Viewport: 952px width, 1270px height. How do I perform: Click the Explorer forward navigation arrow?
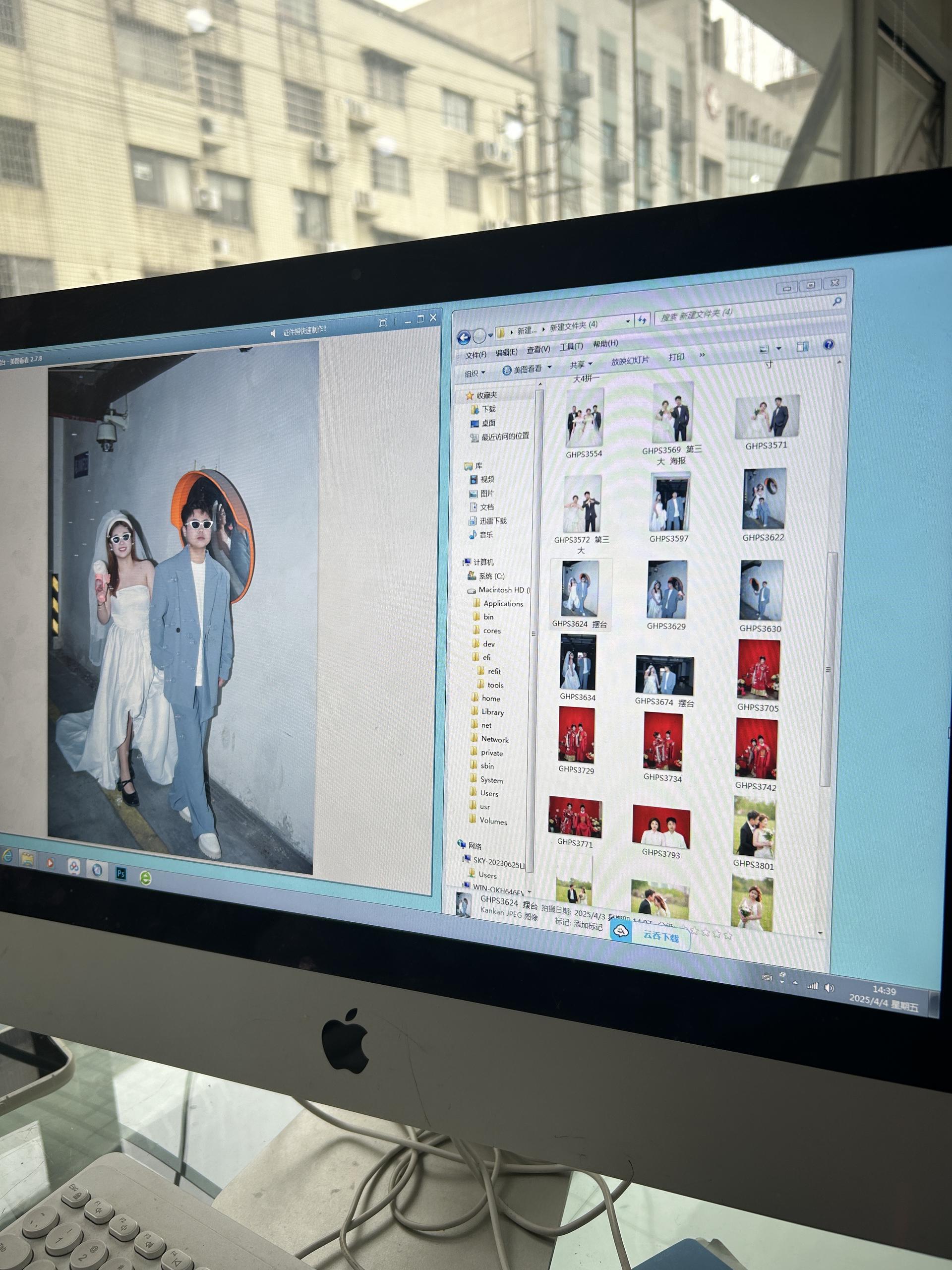[x=479, y=336]
